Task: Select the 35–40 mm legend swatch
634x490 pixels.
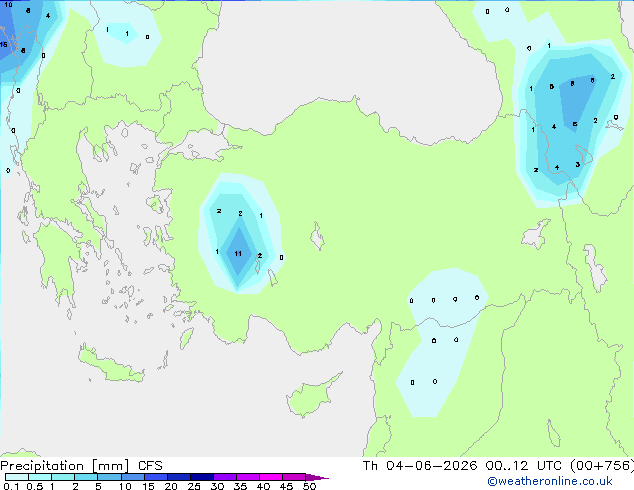Action: point(248,477)
